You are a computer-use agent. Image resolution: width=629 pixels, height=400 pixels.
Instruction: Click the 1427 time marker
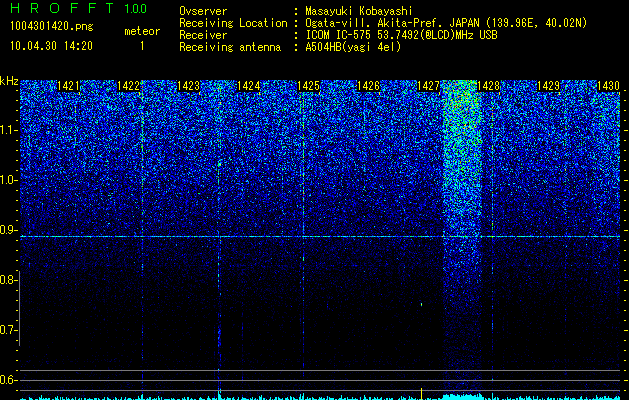pos(428,86)
